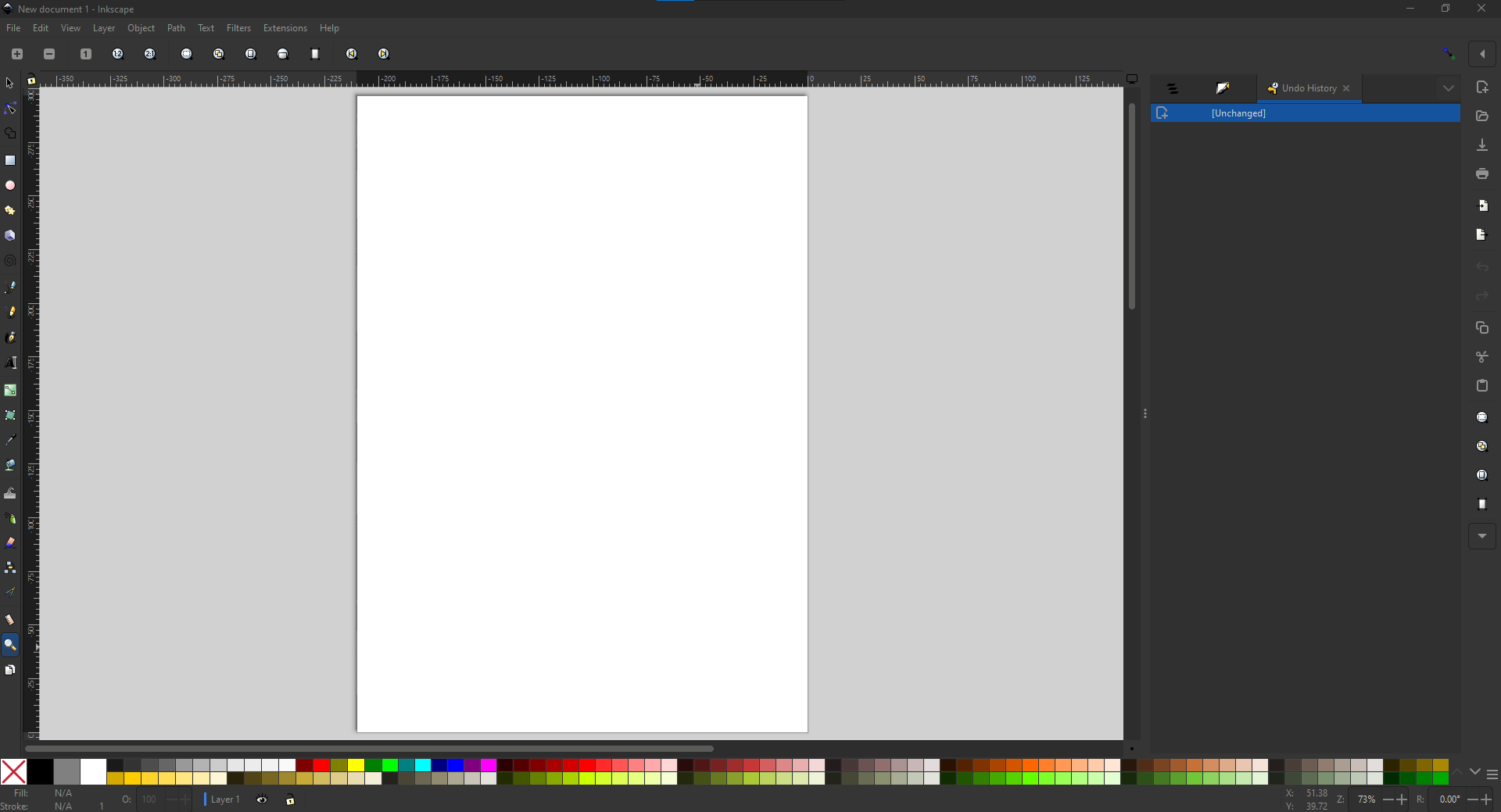Open the Filters menu
Image resolution: width=1501 pixels, height=812 pixels.
point(238,28)
